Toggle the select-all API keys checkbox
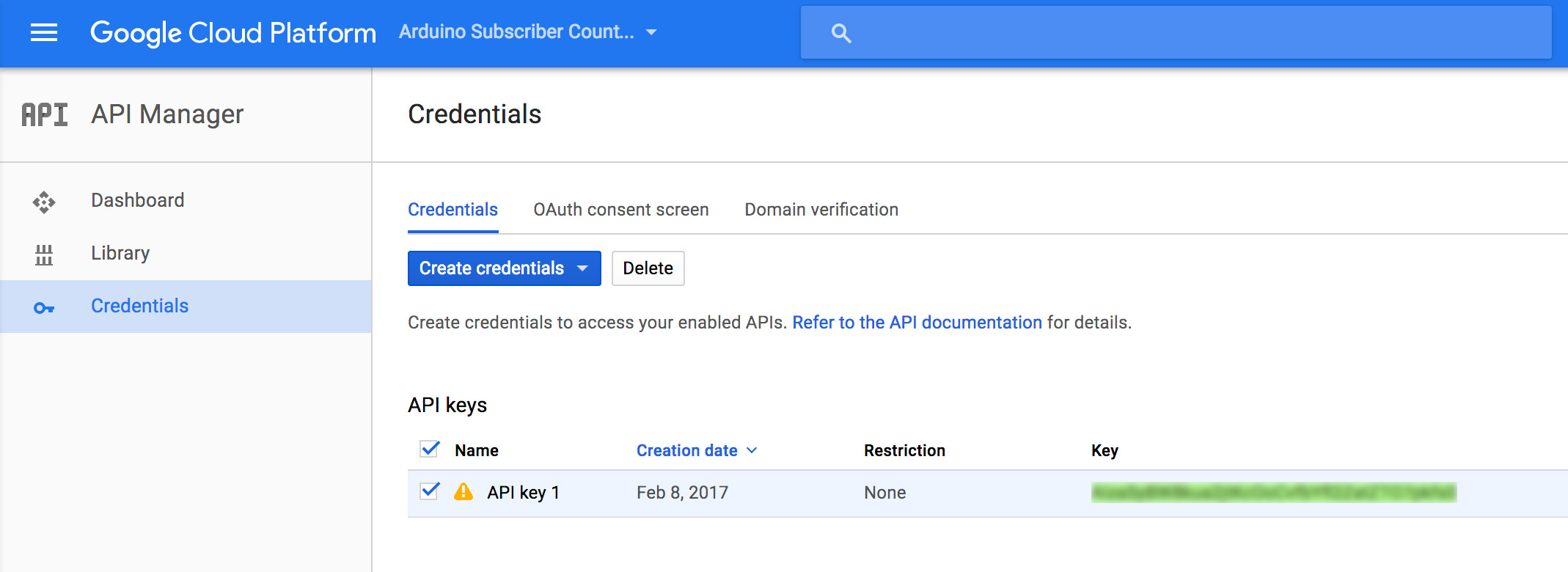This screenshot has width=1568, height=572. (430, 449)
